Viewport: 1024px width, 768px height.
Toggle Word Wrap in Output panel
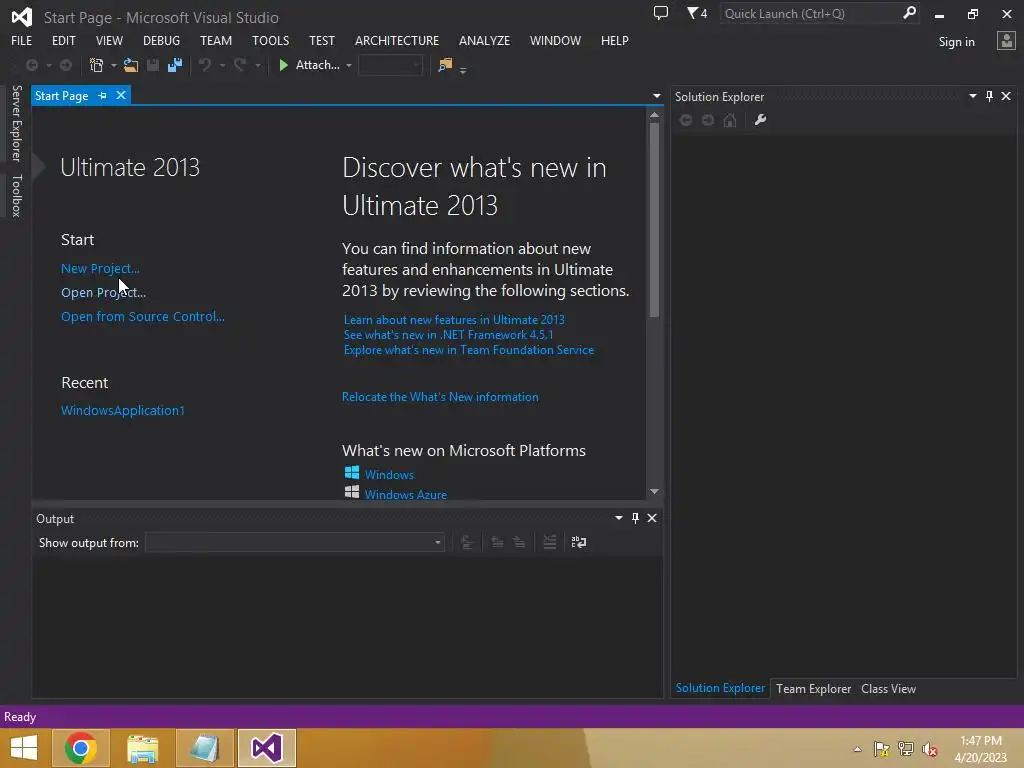(579, 543)
